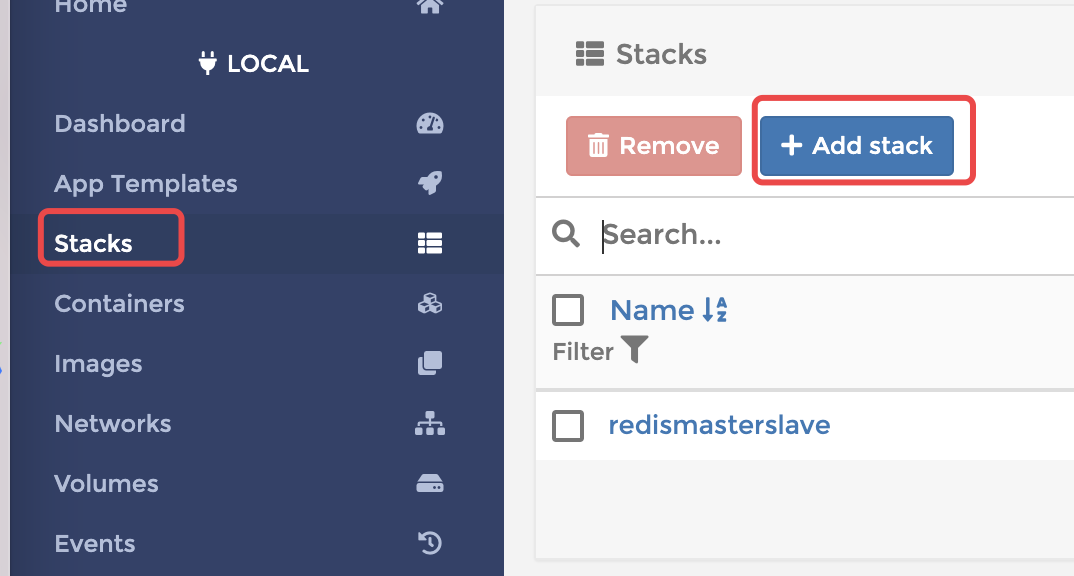Click the App Templates rocket icon
This screenshot has height=576, width=1074.
click(429, 184)
